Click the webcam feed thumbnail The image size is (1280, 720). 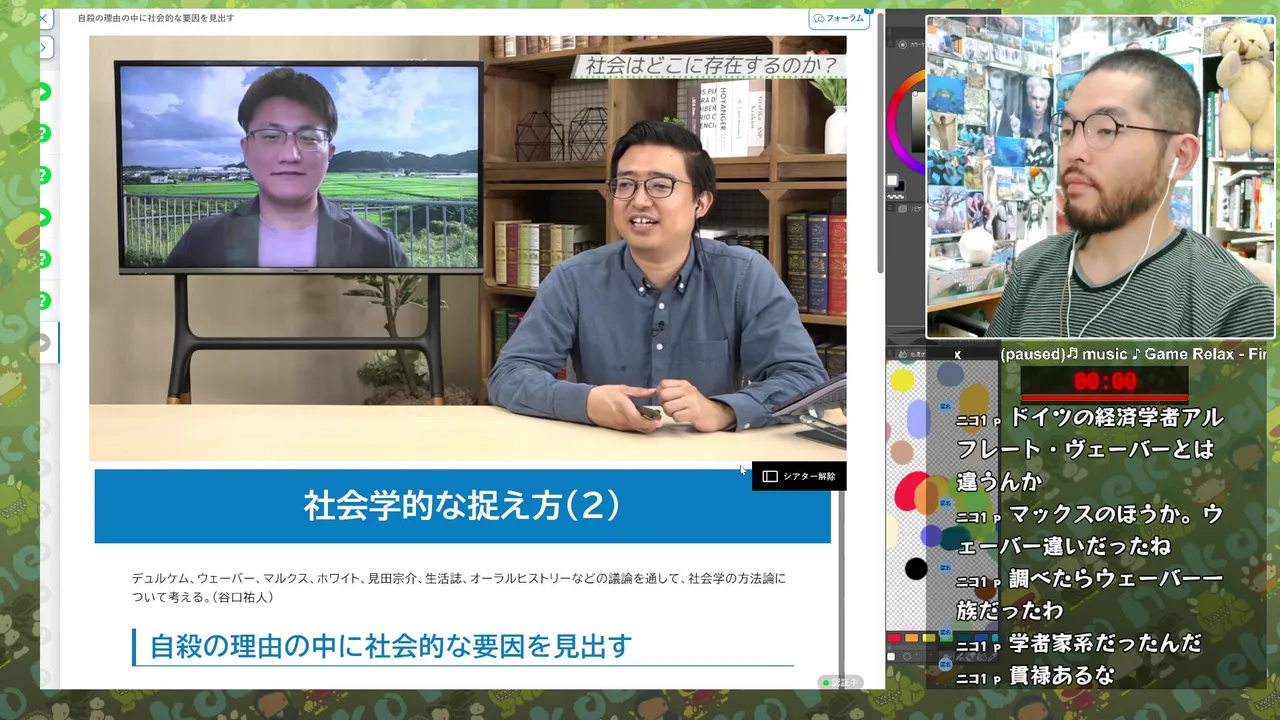1100,177
